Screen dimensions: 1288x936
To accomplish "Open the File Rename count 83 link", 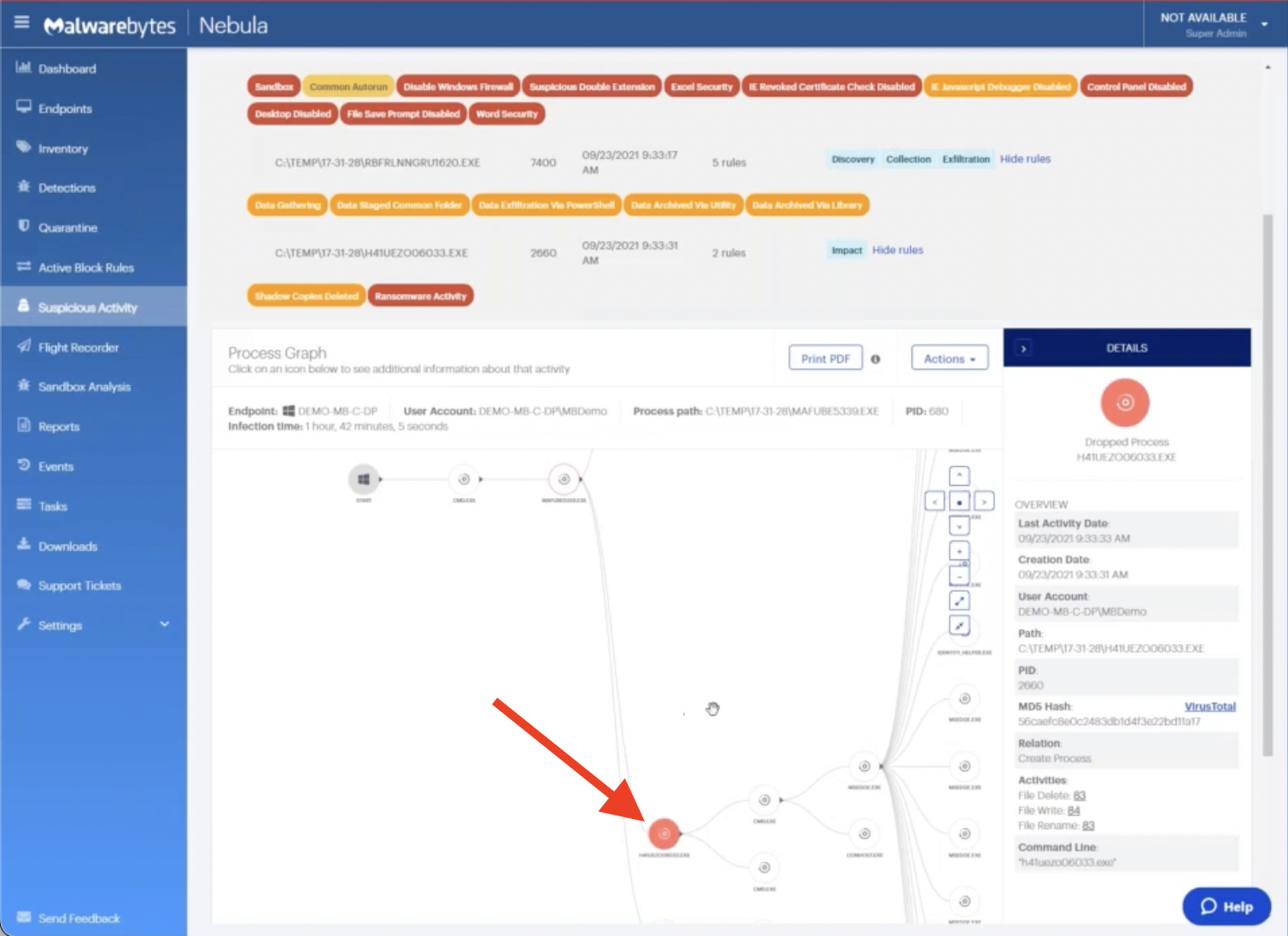I will click(1088, 826).
